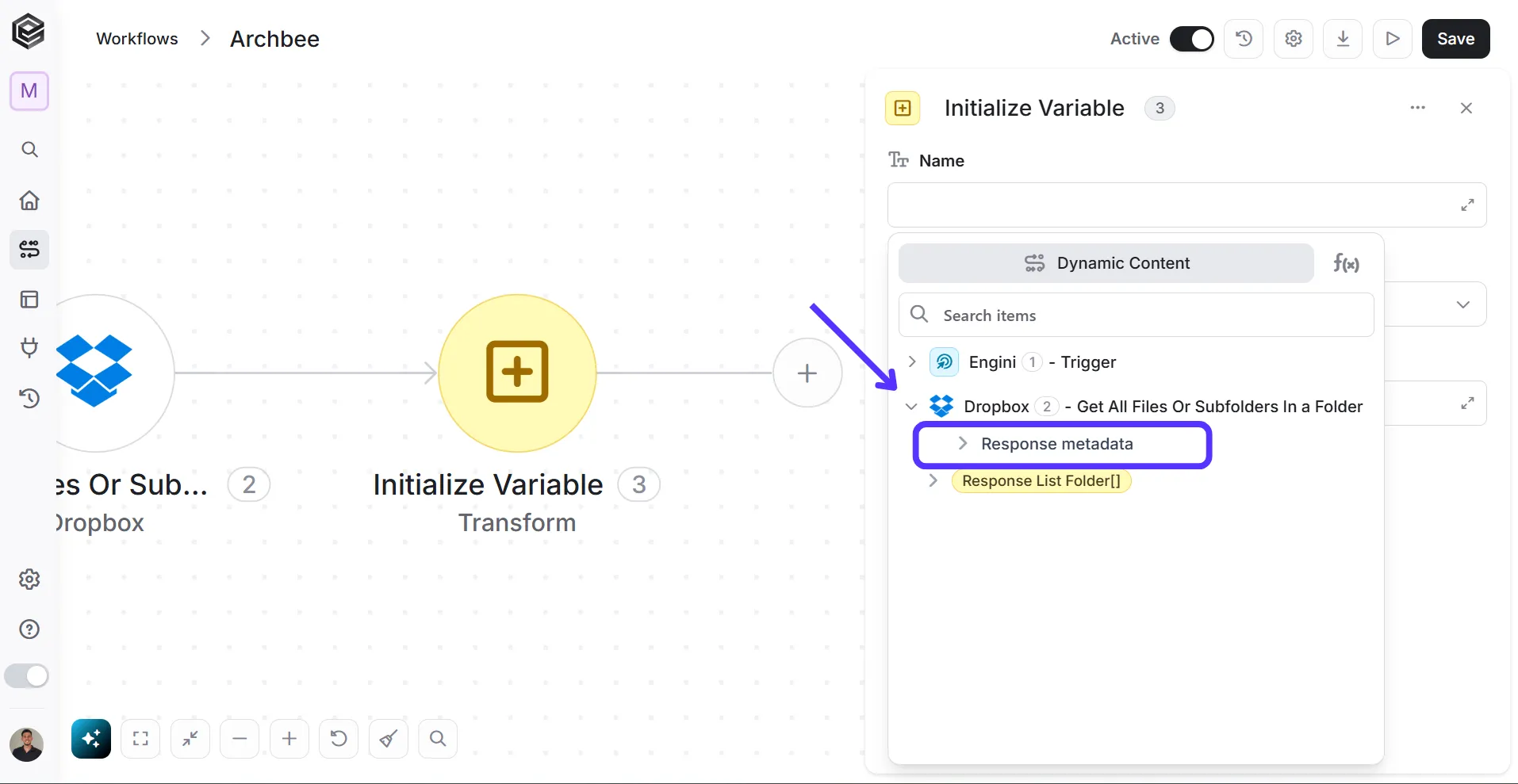Open the dropdown behind the picker
The width and height of the screenshot is (1518, 784).
coord(1463,304)
